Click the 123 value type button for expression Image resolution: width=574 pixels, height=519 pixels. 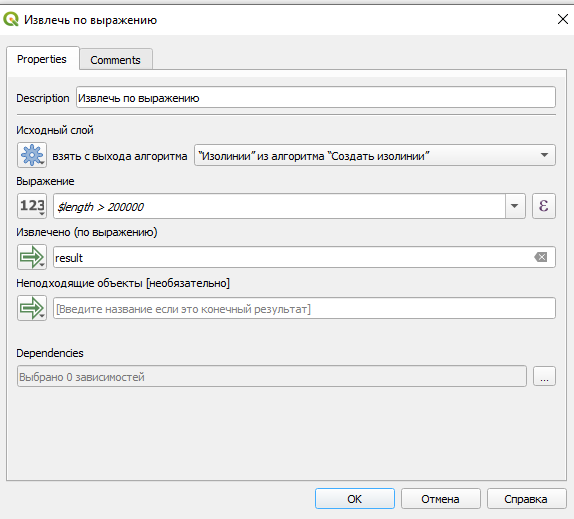(x=32, y=206)
